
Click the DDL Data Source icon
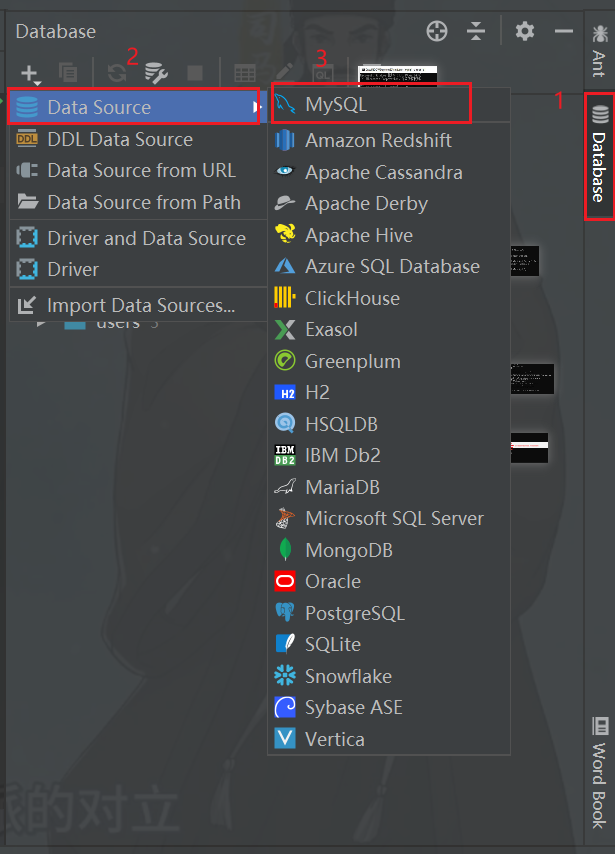point(27,139)
